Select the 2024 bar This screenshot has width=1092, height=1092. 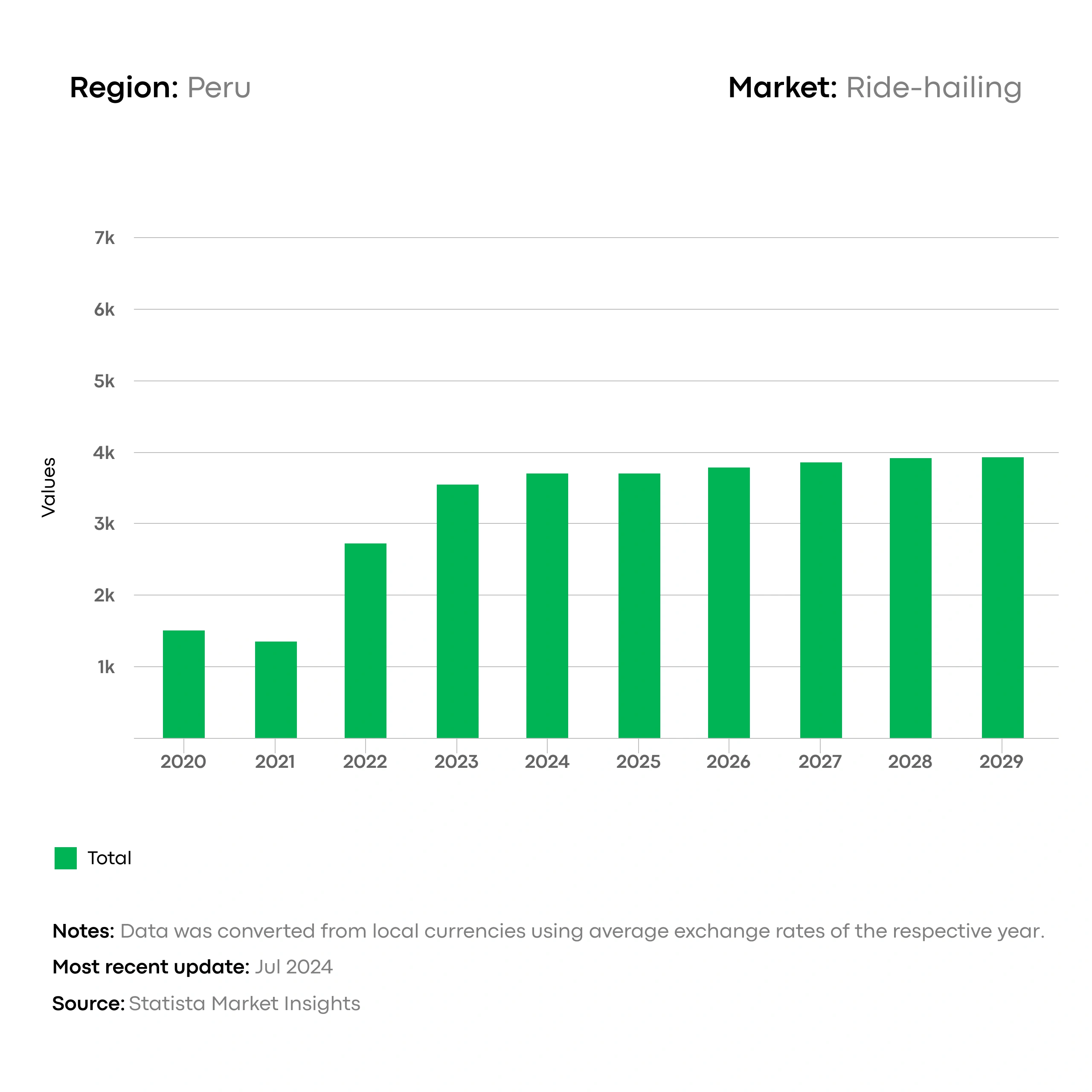pos(547,605)
